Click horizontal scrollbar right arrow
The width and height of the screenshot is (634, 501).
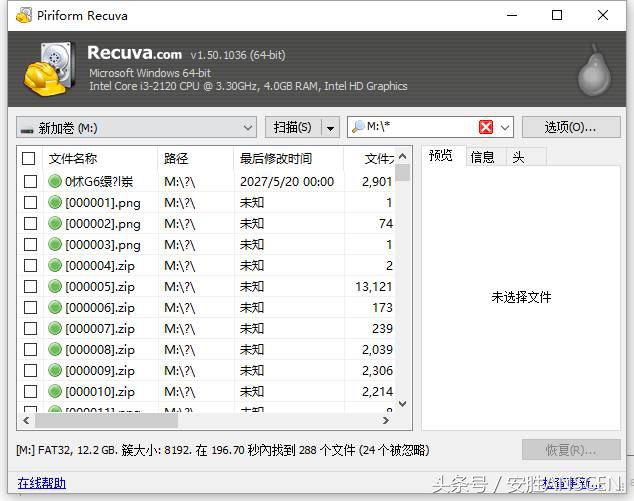(386, 421)
